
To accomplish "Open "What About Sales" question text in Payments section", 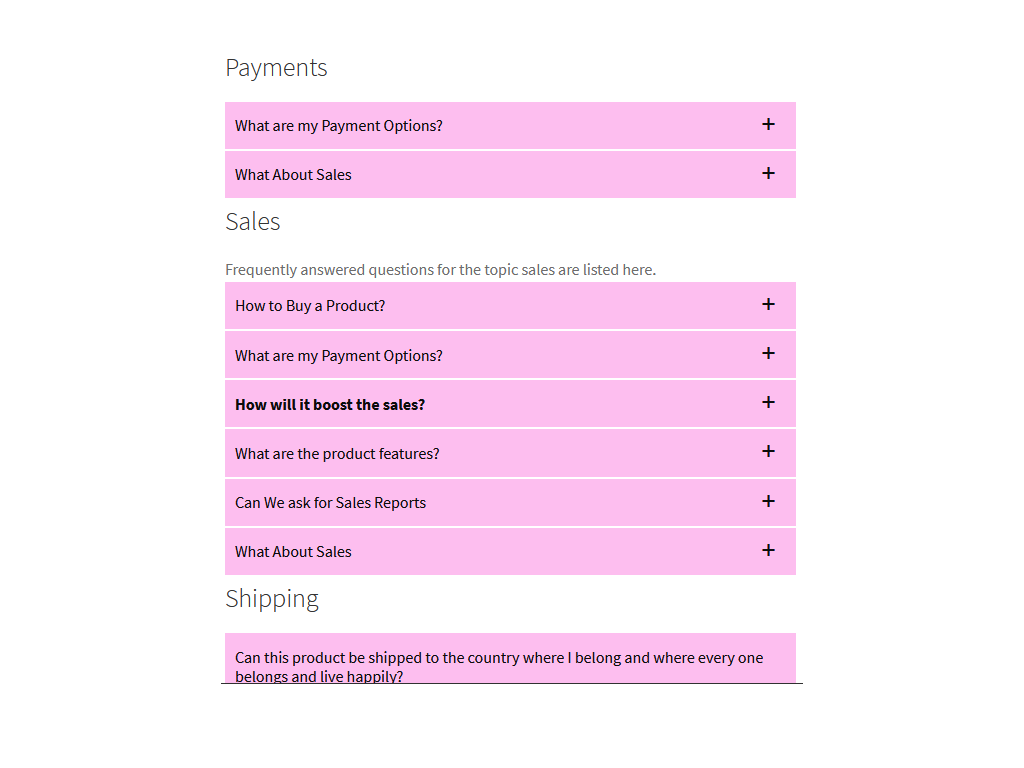I will (293, 175).
